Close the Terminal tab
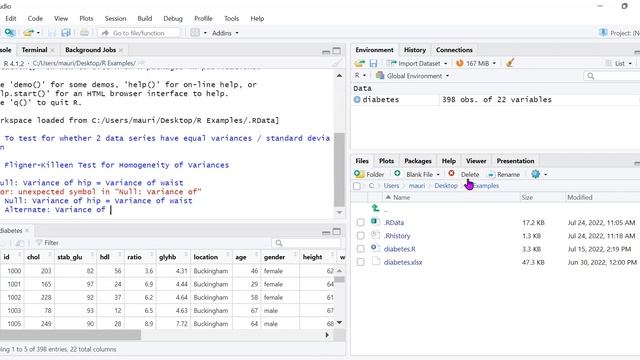 coord(52,50)
